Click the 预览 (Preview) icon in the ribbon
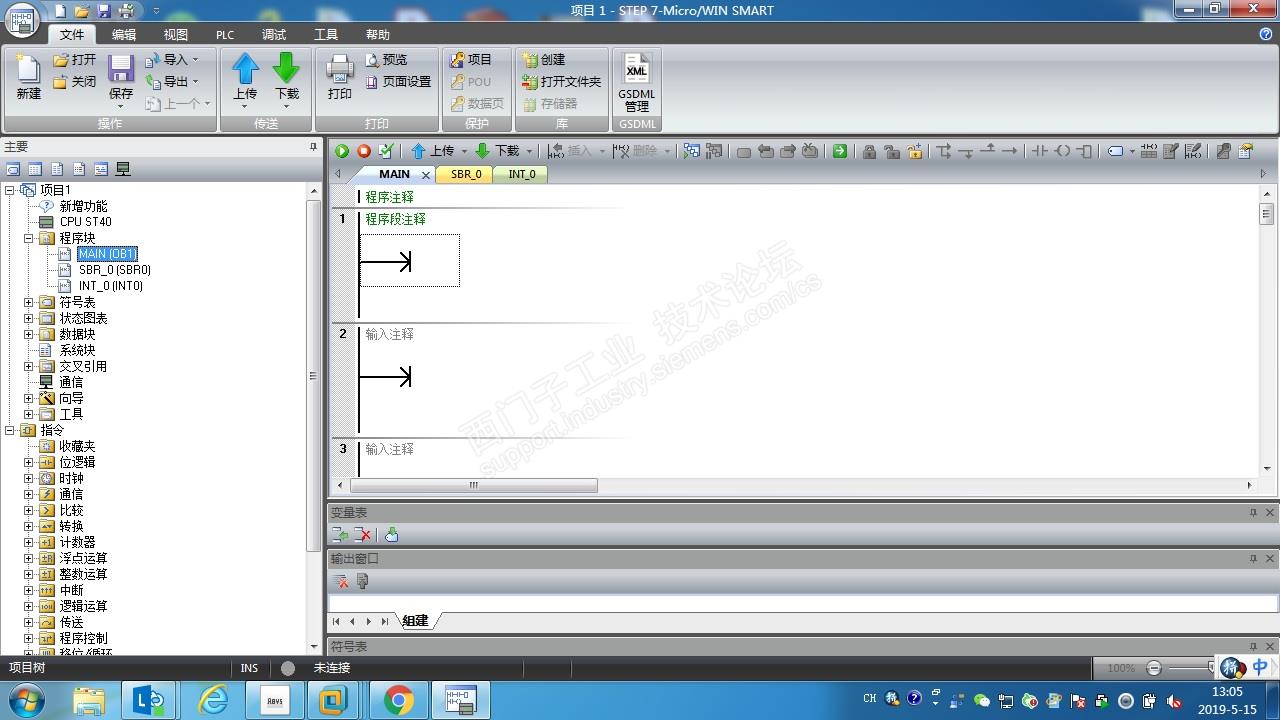Viewport: 1280px width, 720px height. click(372, 60)
